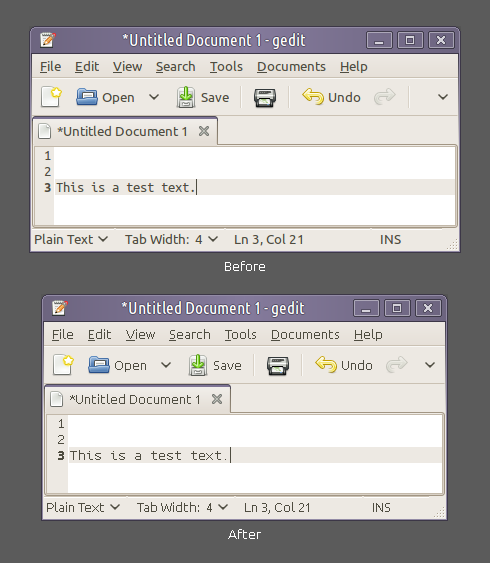Viewport: 490px width, 563px height.
Task: Open Search menu in After window
Action: [x=190, y=335]
